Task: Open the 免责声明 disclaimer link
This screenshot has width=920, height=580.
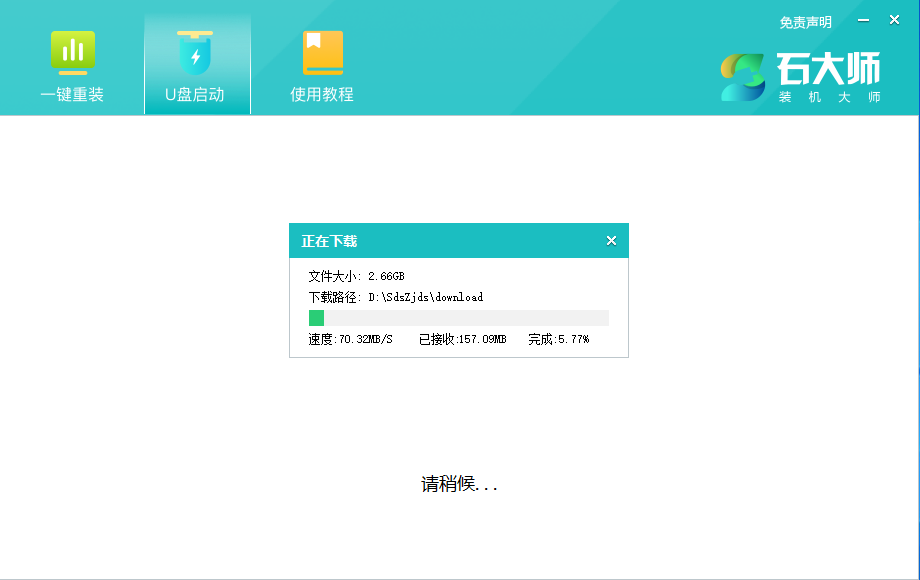Action: tap(806, 20)
